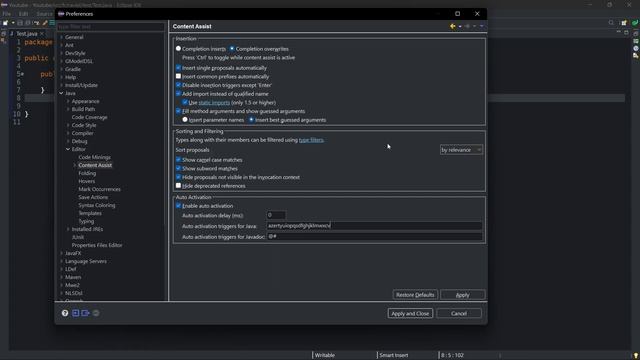640x360 pixels.
Task: Select Folding under Editor
Action: 87,173
